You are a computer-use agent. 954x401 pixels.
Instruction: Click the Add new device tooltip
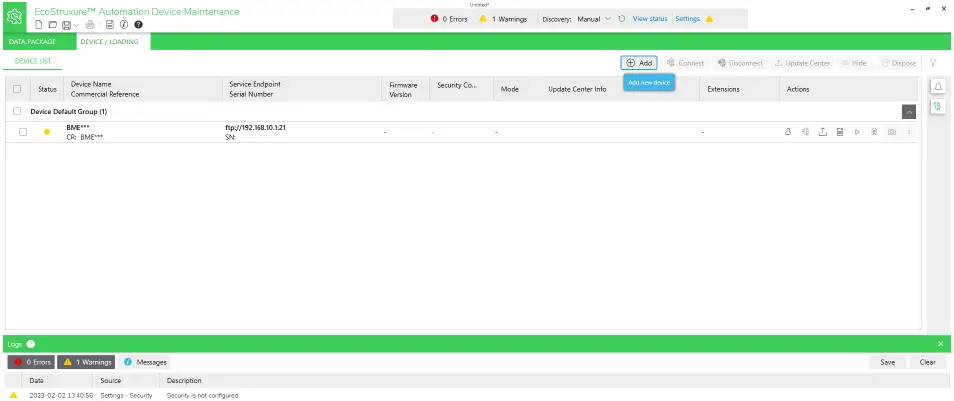pyautogui.click(x=649, y=82)
